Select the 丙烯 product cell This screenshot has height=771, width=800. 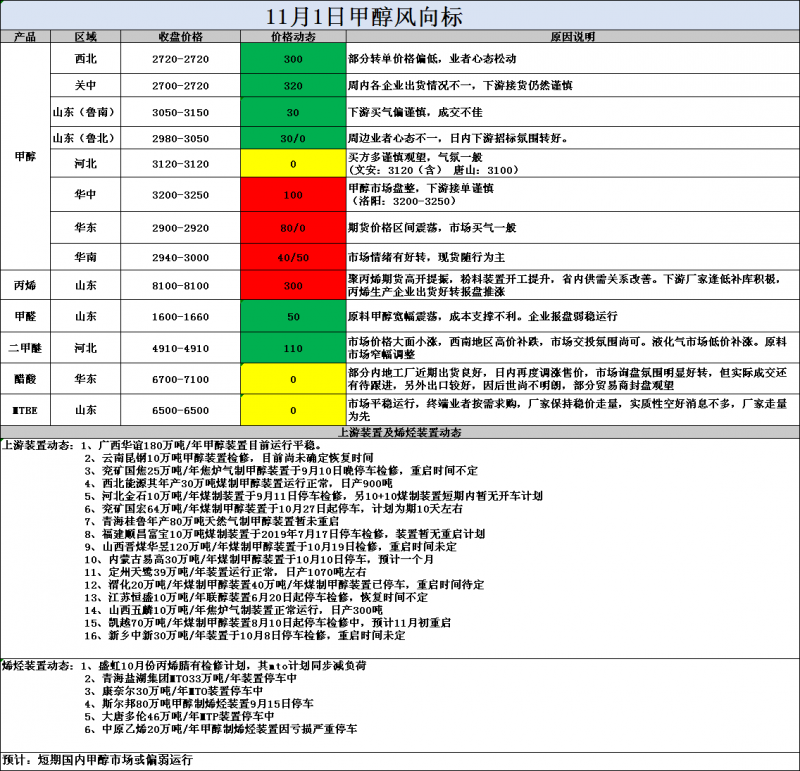point(25,285)
